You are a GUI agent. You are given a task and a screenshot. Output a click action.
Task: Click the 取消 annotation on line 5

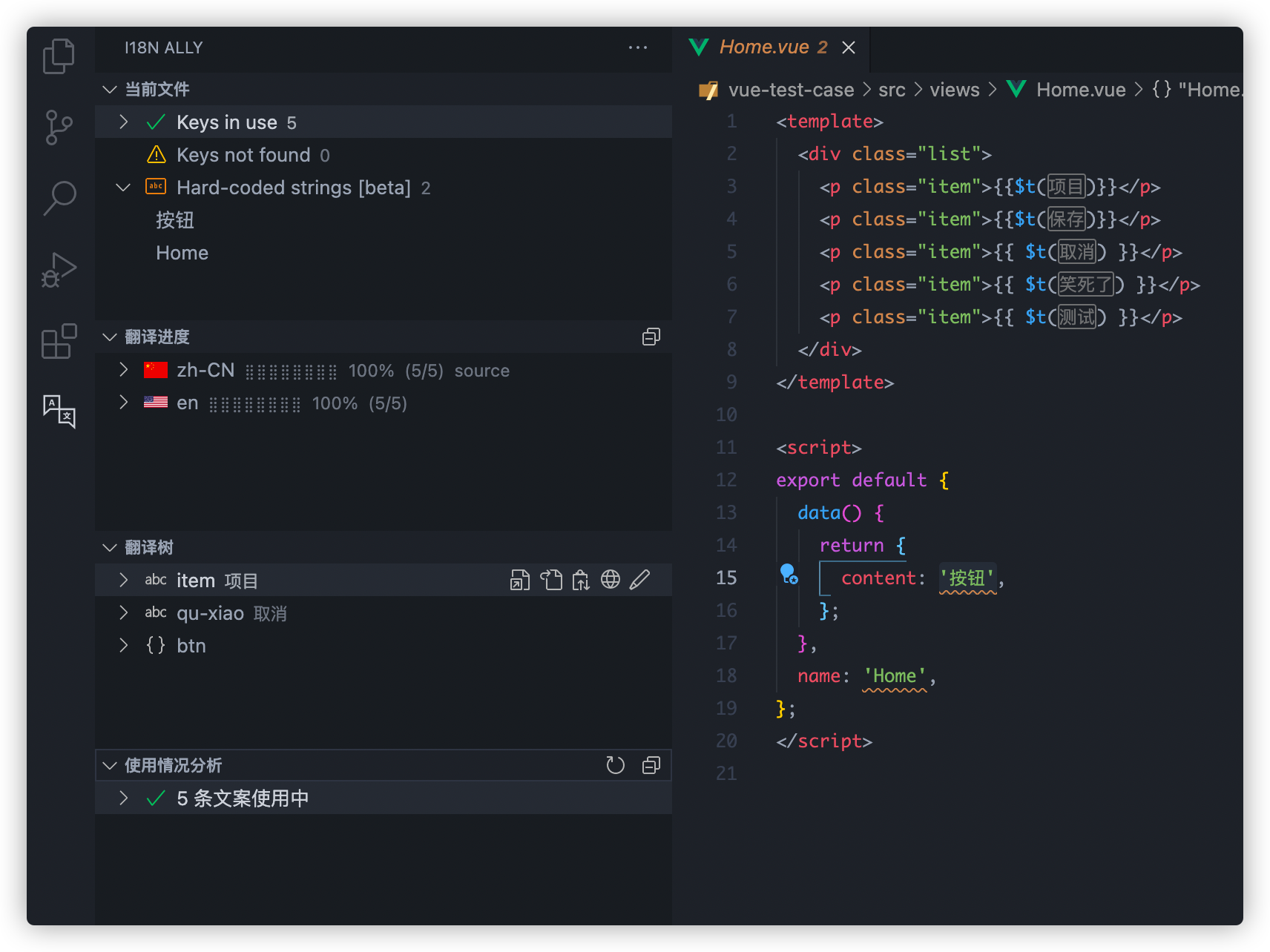[x=1077, y=251]
